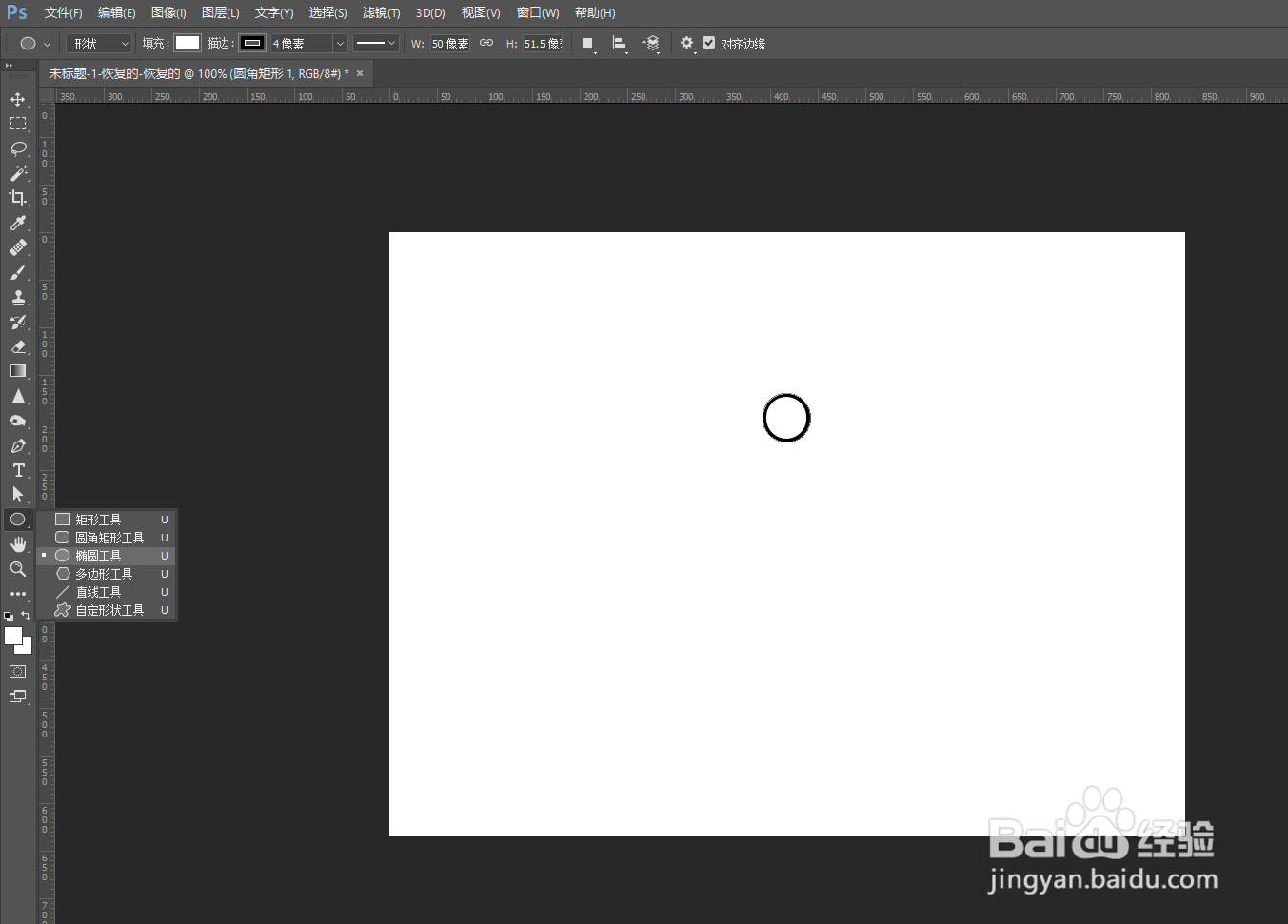1288x924 pixels.
Task: Toggle link width and height
Action: pos(486,43)
